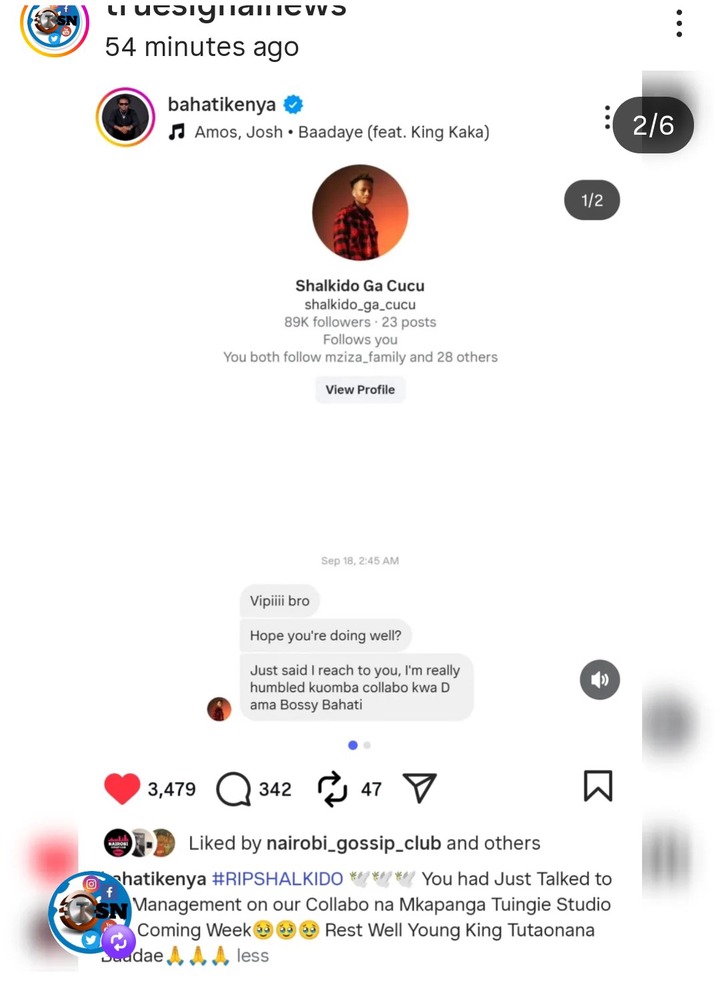Open bahatikenya profile picture story ring
The image size is (720, 987).
point(125,117)
